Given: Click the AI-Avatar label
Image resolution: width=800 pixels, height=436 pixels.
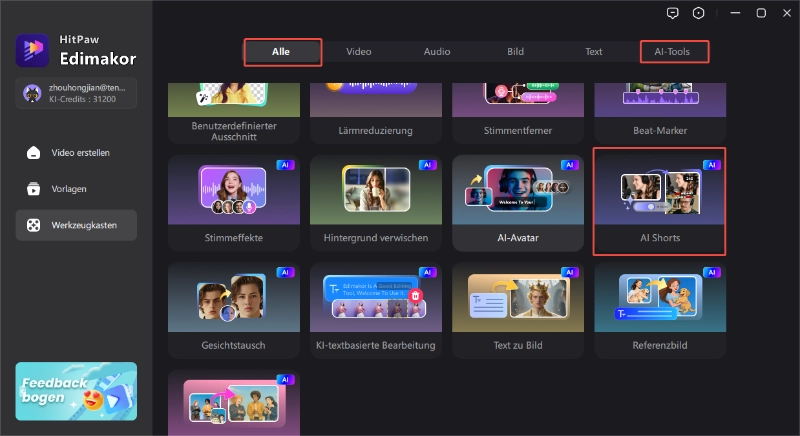Looking at the screenshot, I should pos(518,238).
